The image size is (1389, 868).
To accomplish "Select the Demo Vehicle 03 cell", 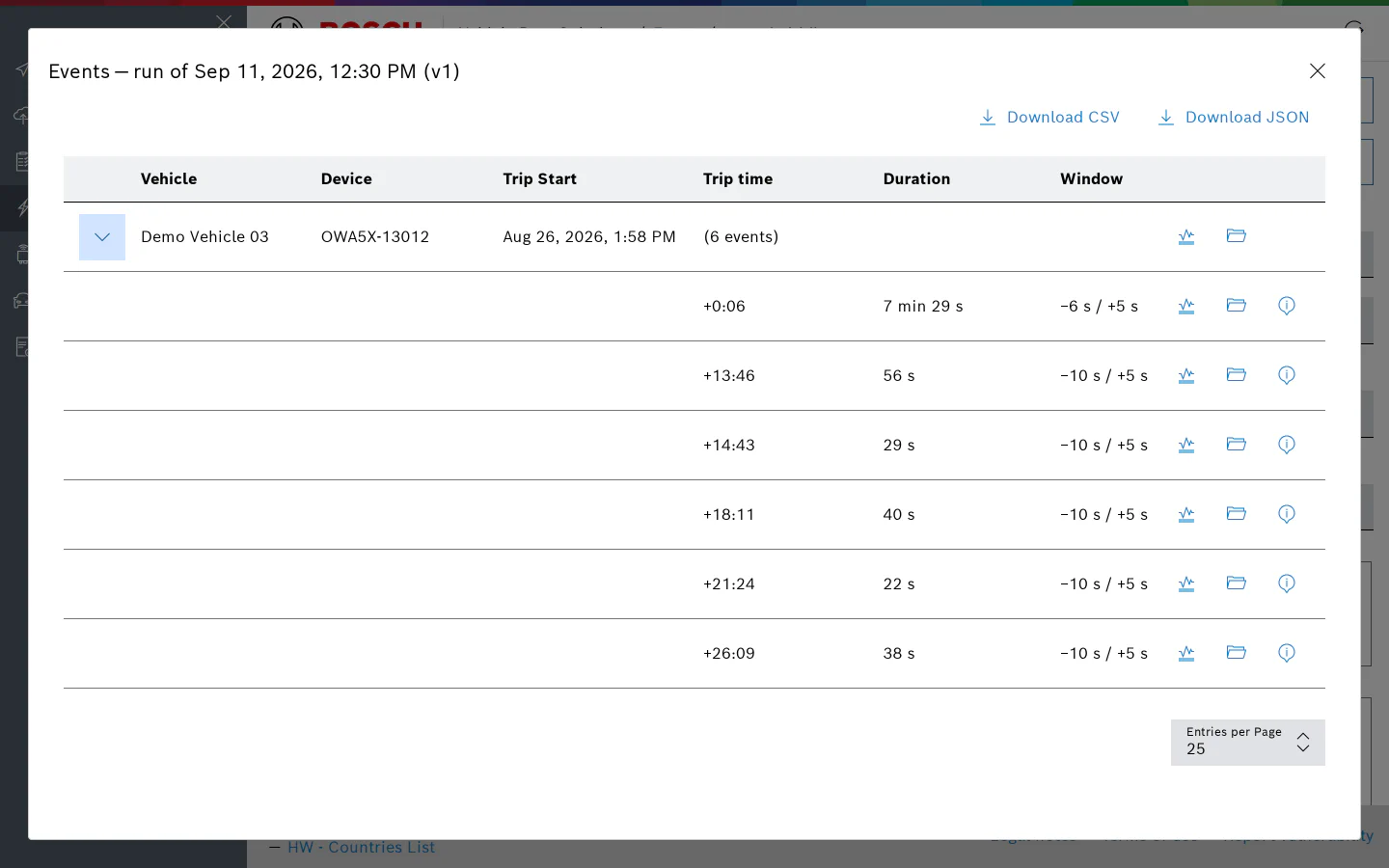I will (x=204, y=237).
